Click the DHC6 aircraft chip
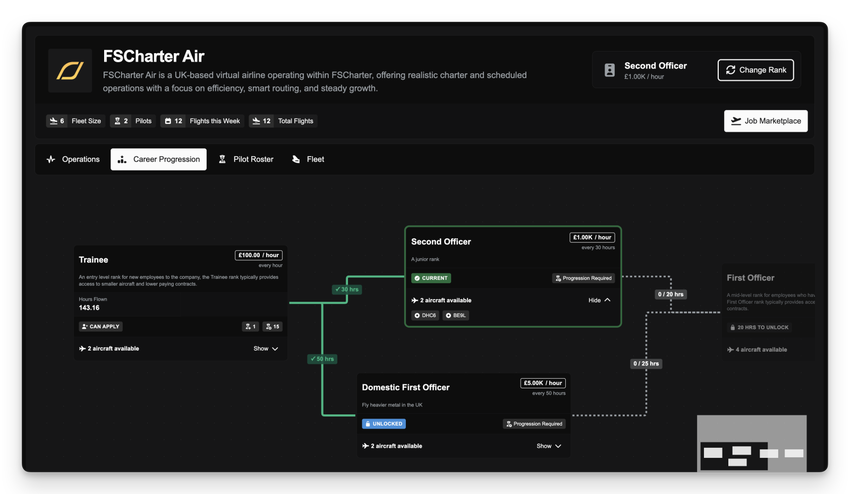 click(x=426, y=315)
